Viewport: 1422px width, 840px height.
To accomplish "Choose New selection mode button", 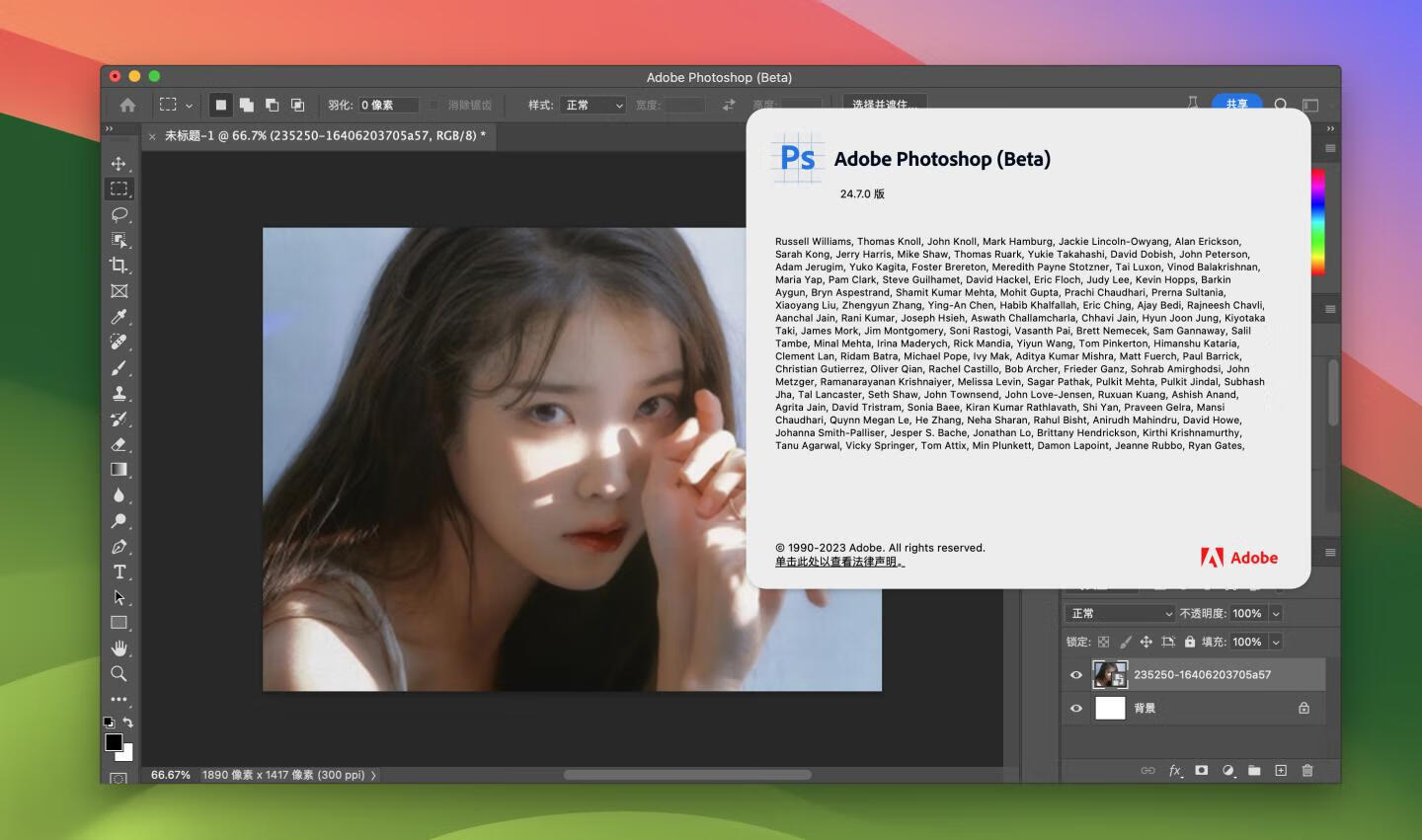I will click(x=221, y=105).
